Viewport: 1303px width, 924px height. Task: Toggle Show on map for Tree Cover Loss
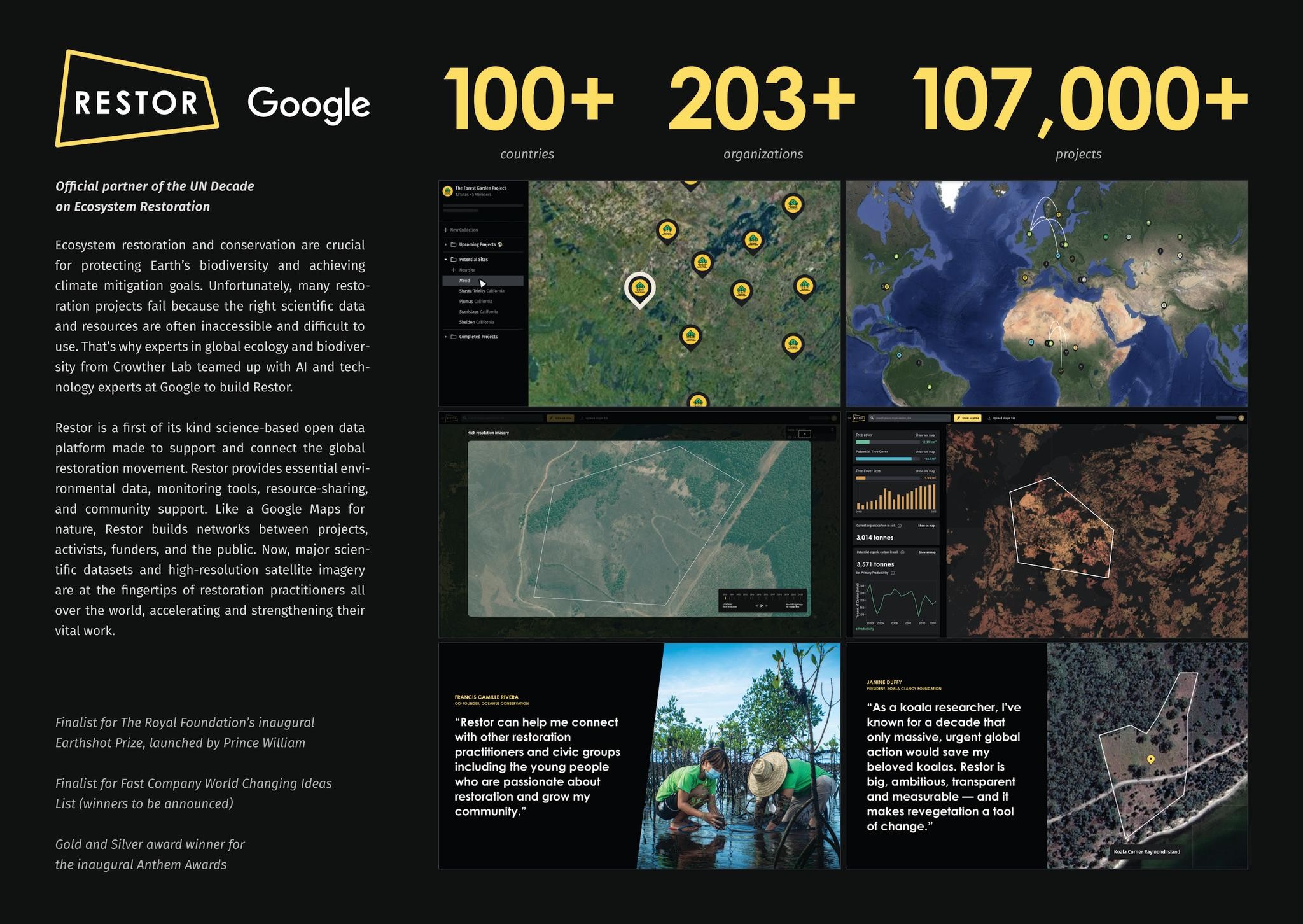point(925,471)
